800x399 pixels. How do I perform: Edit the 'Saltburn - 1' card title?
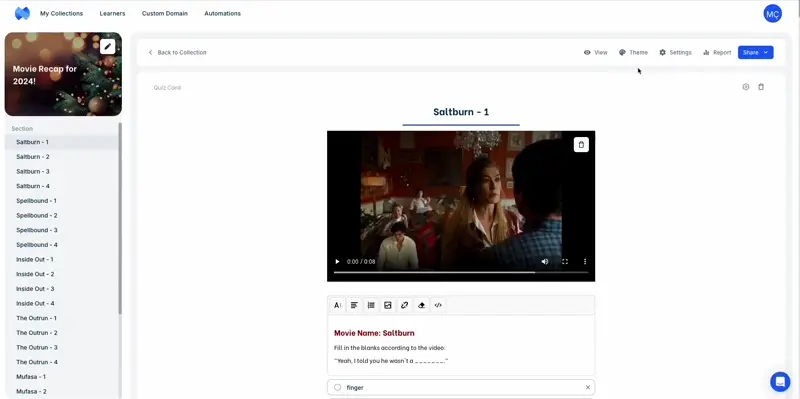[x=461, y=112]
